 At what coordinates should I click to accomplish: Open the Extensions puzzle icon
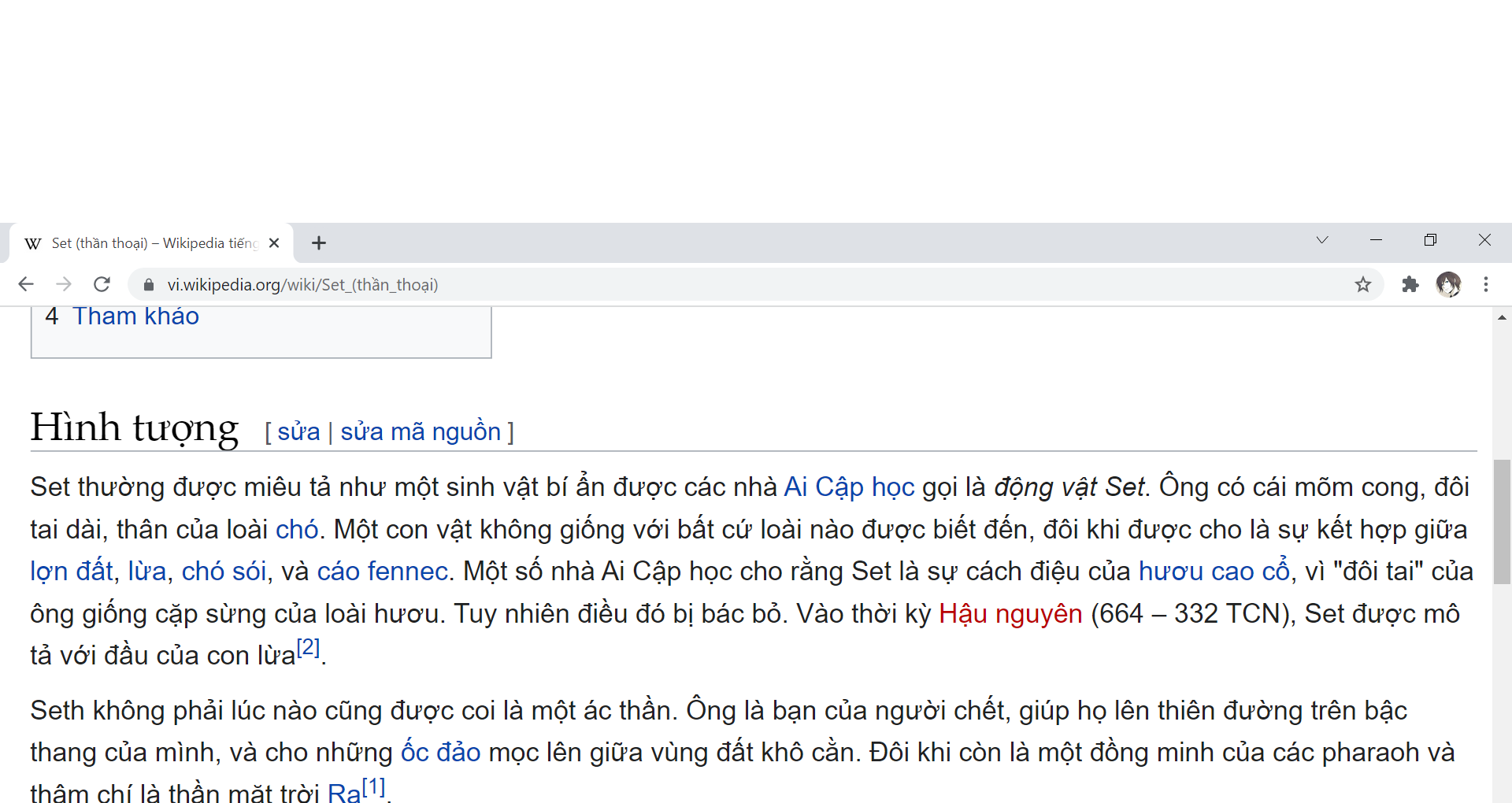[x=1410, y=284]
